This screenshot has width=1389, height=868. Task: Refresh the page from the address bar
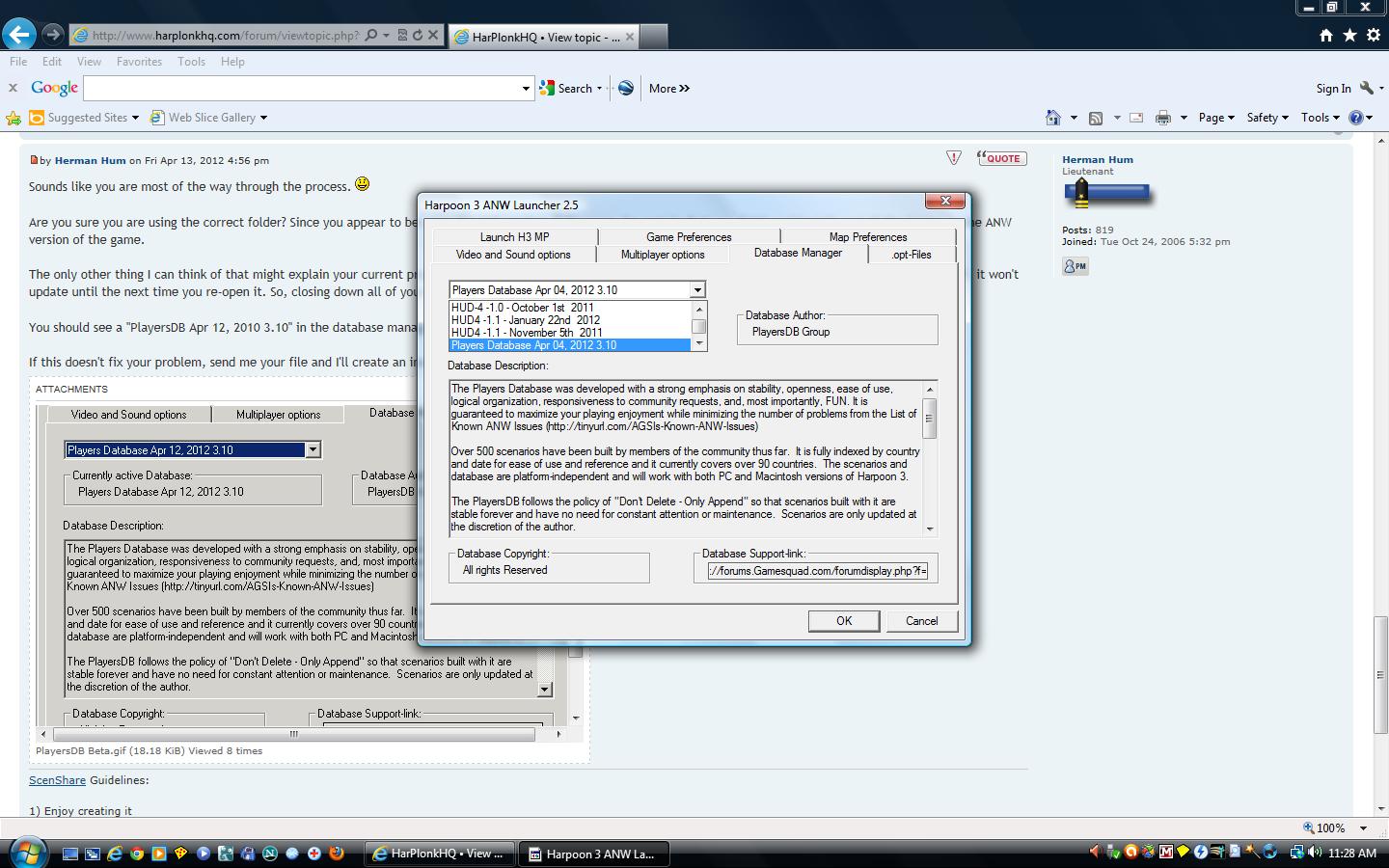point(418,36)
